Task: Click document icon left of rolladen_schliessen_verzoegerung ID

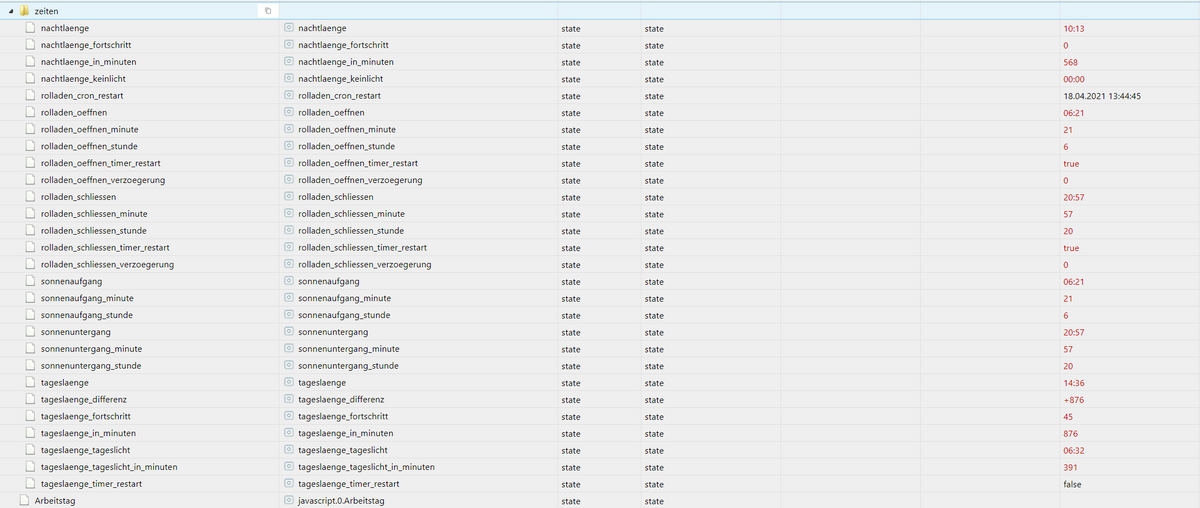Action: (31, 264)
